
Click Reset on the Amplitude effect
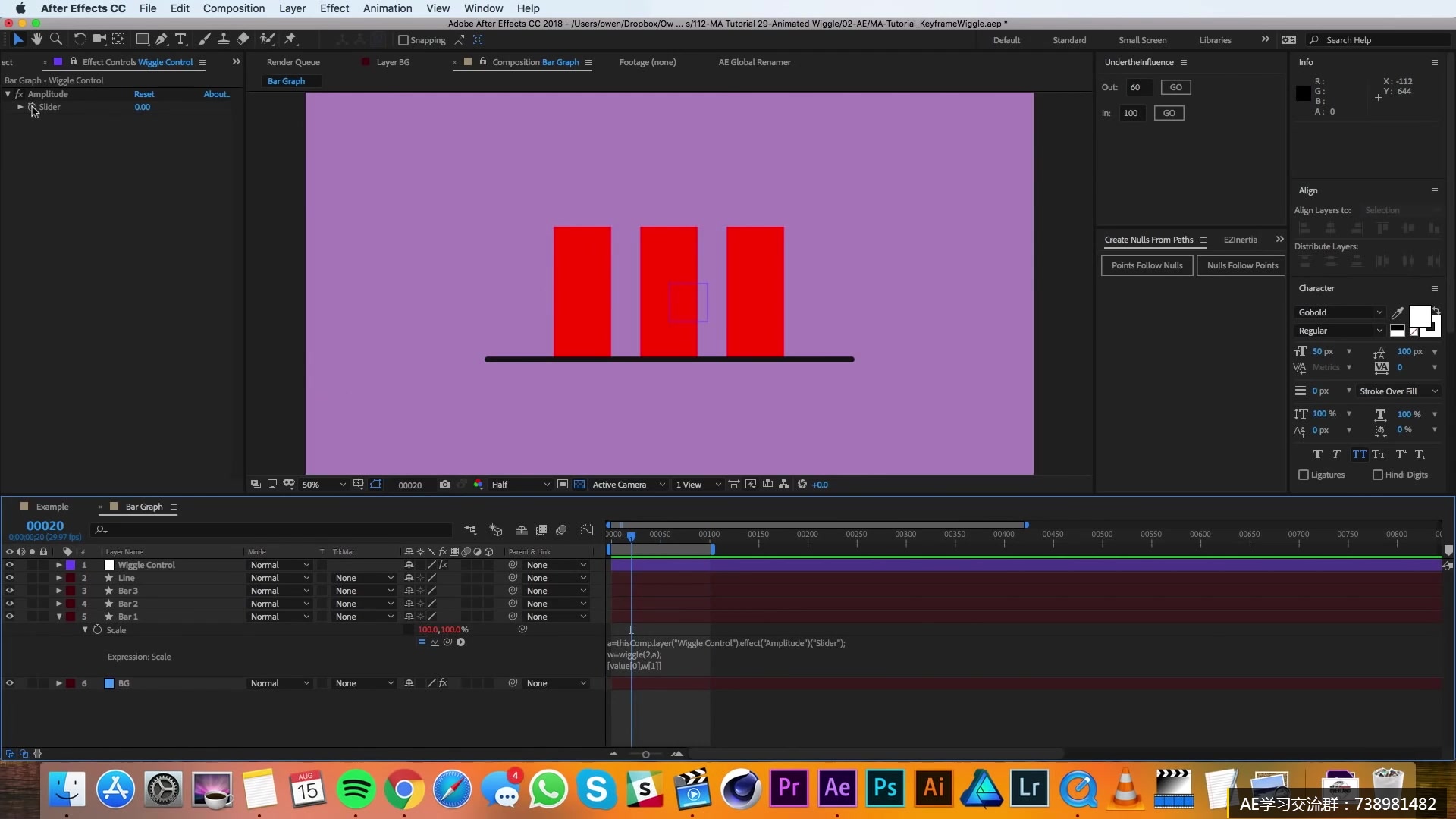point(144,94)
